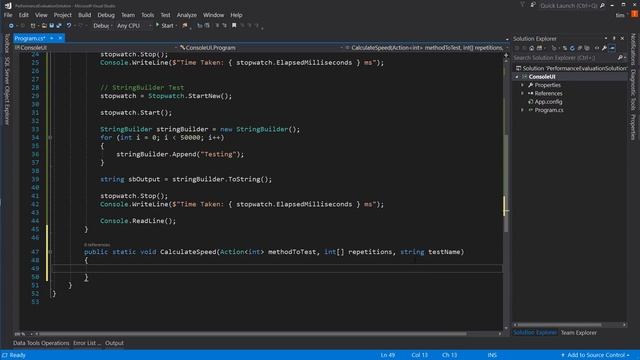The width and height of the screenshot is (640, 360).
Task: Click the Undo arrow icon
Action: pyautogui.click(x=69, y=26)
